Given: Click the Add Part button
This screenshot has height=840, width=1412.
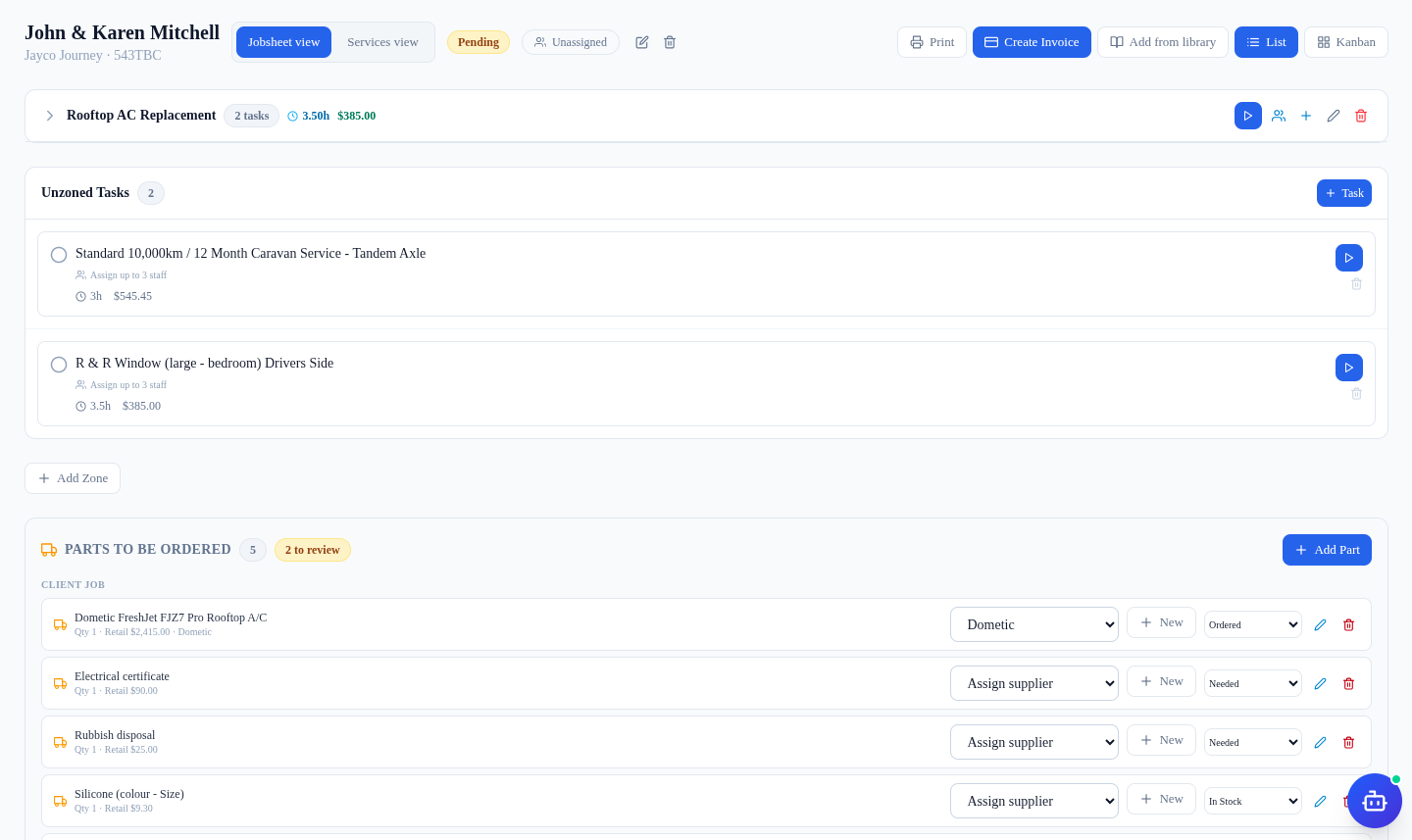Looking at the screenshot, I should (x=1327, y=550).
